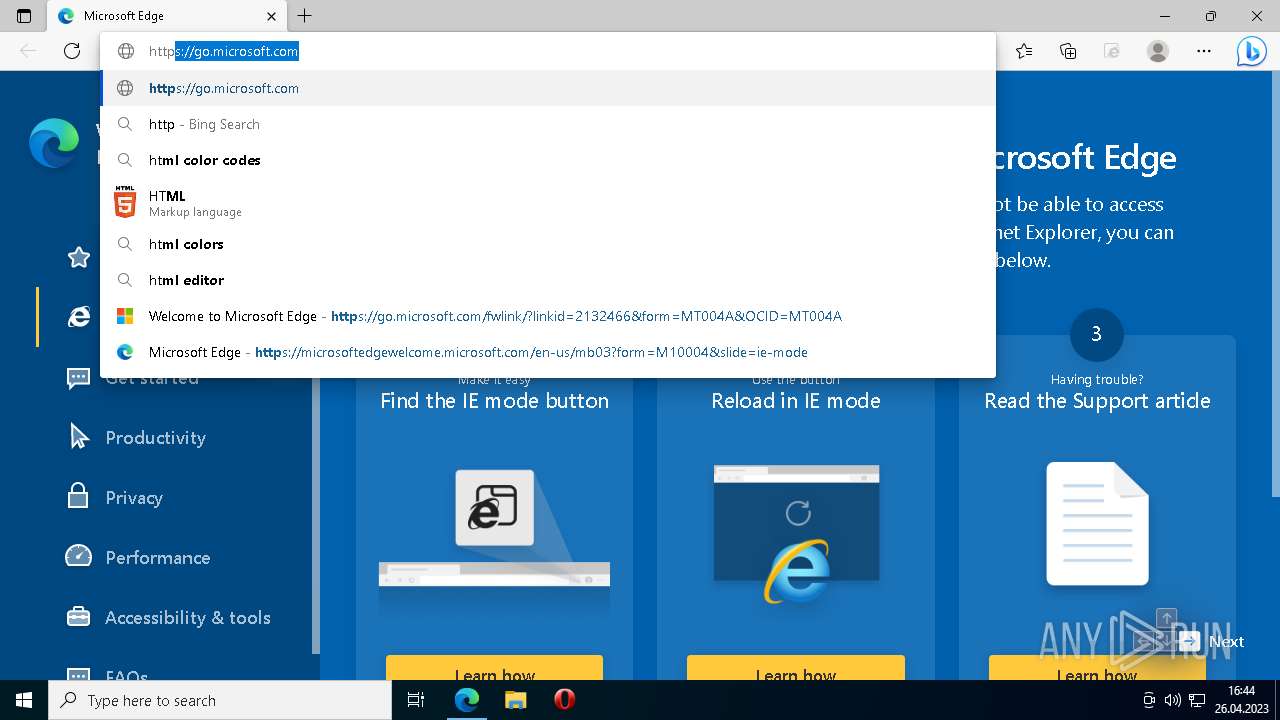Click the cursor icon beside Productivity
The image size is (1280, 720).
coord(79,436)
